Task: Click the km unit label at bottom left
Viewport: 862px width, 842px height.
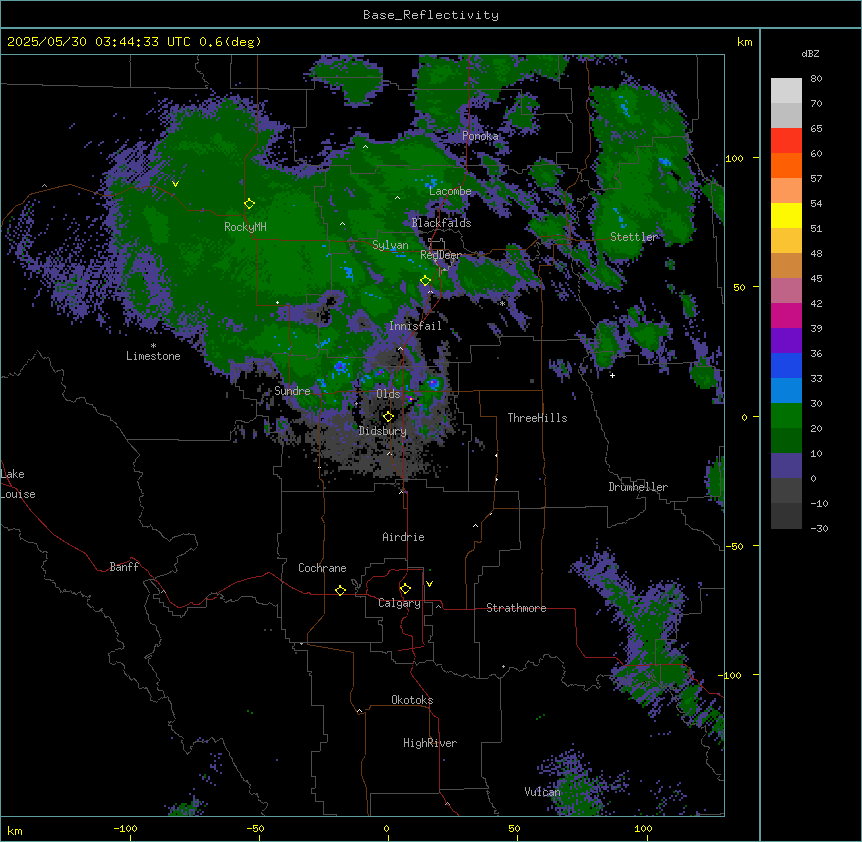Action: [15, 831]
